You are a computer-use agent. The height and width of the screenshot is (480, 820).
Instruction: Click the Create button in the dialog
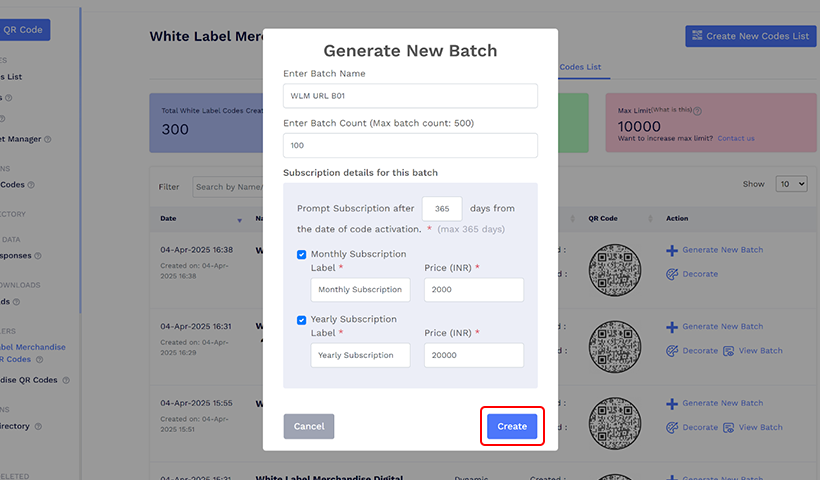click(512, 426)
